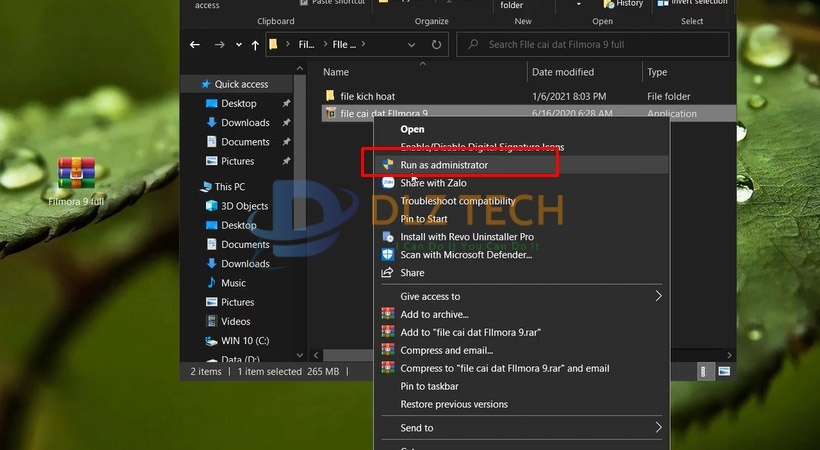Click the WinRAR icon beside Add to archive

388,315
